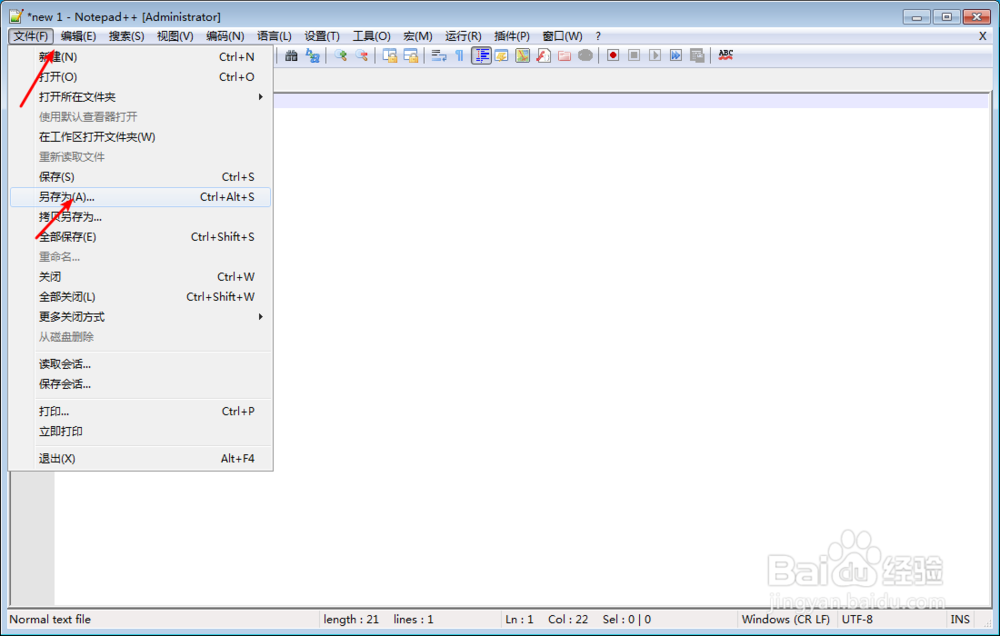Viewport: 1000px width, 636px height.
Task: Click the user-defined language icon
Action: tap(501, 55)
